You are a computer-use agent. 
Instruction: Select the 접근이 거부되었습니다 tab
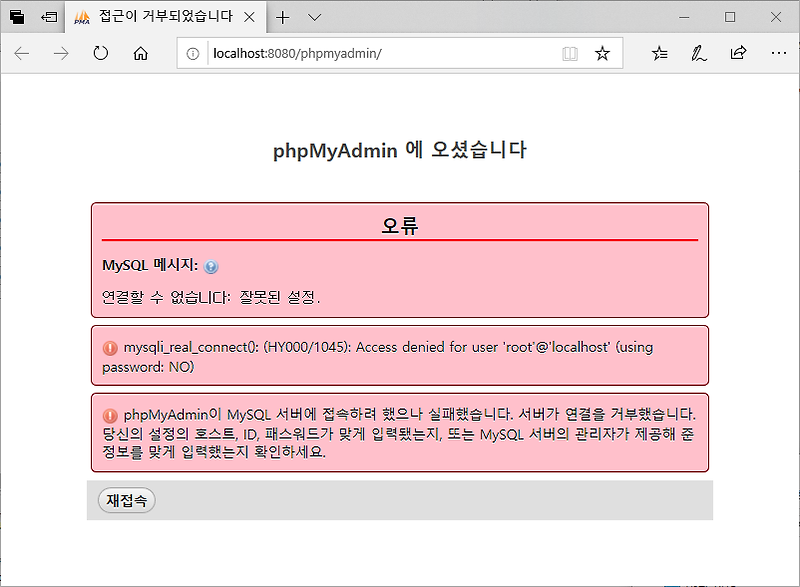point(166,17)
